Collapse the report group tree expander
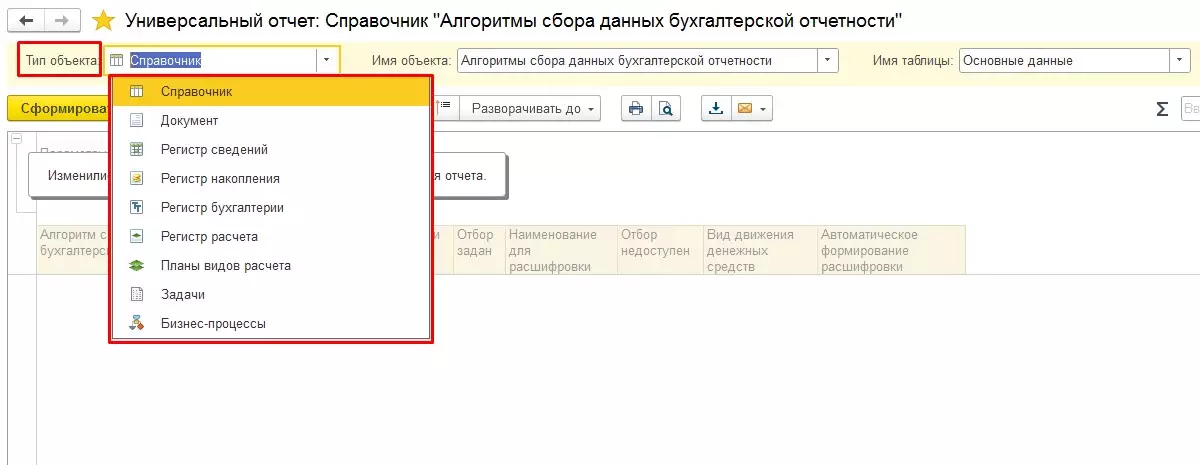Screen dimensions: 1200x465 click(x=15, y=139)
